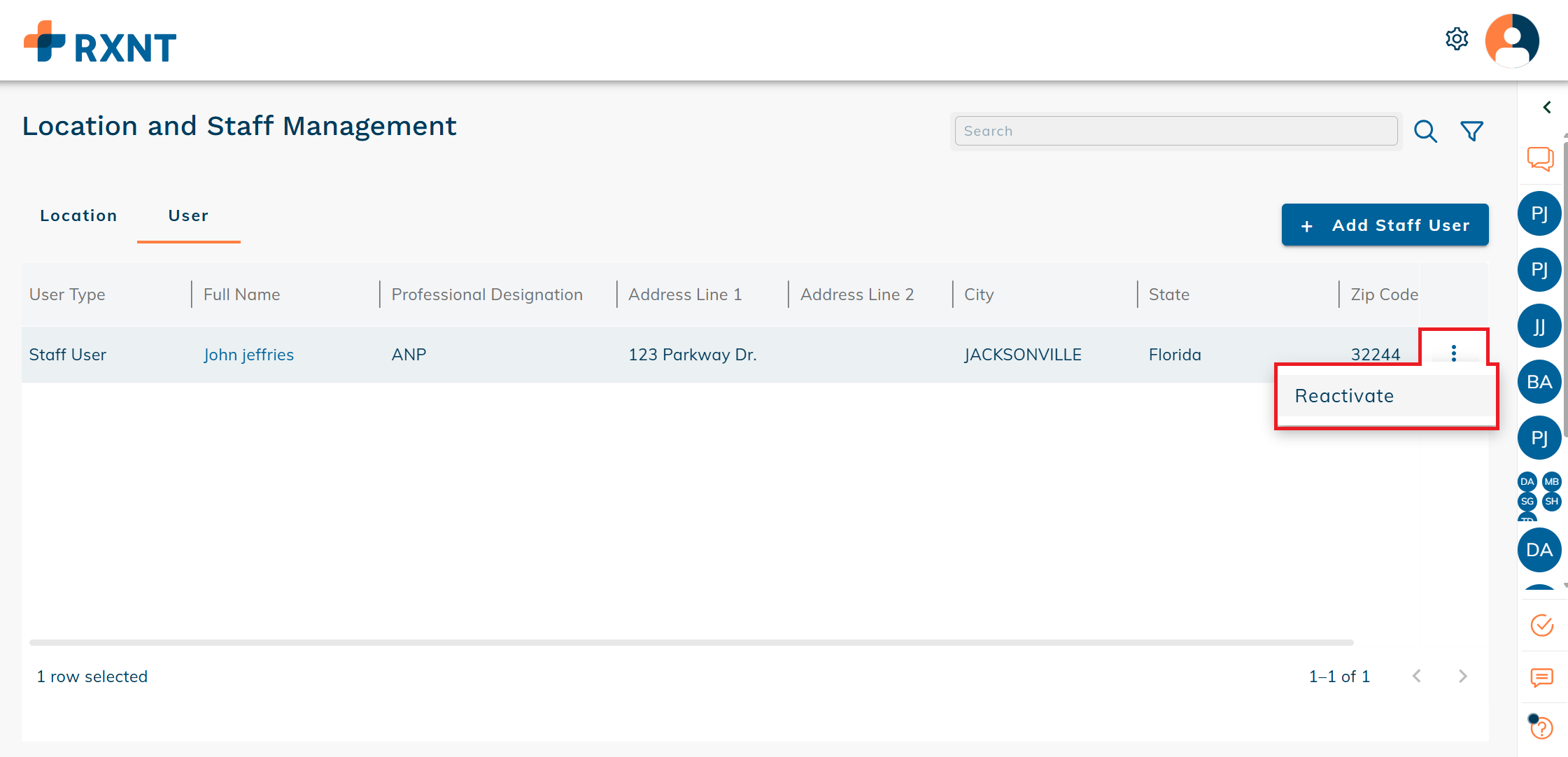
Task: Open the comment bubble icon near bottom sidebar
Action: 1541,677
